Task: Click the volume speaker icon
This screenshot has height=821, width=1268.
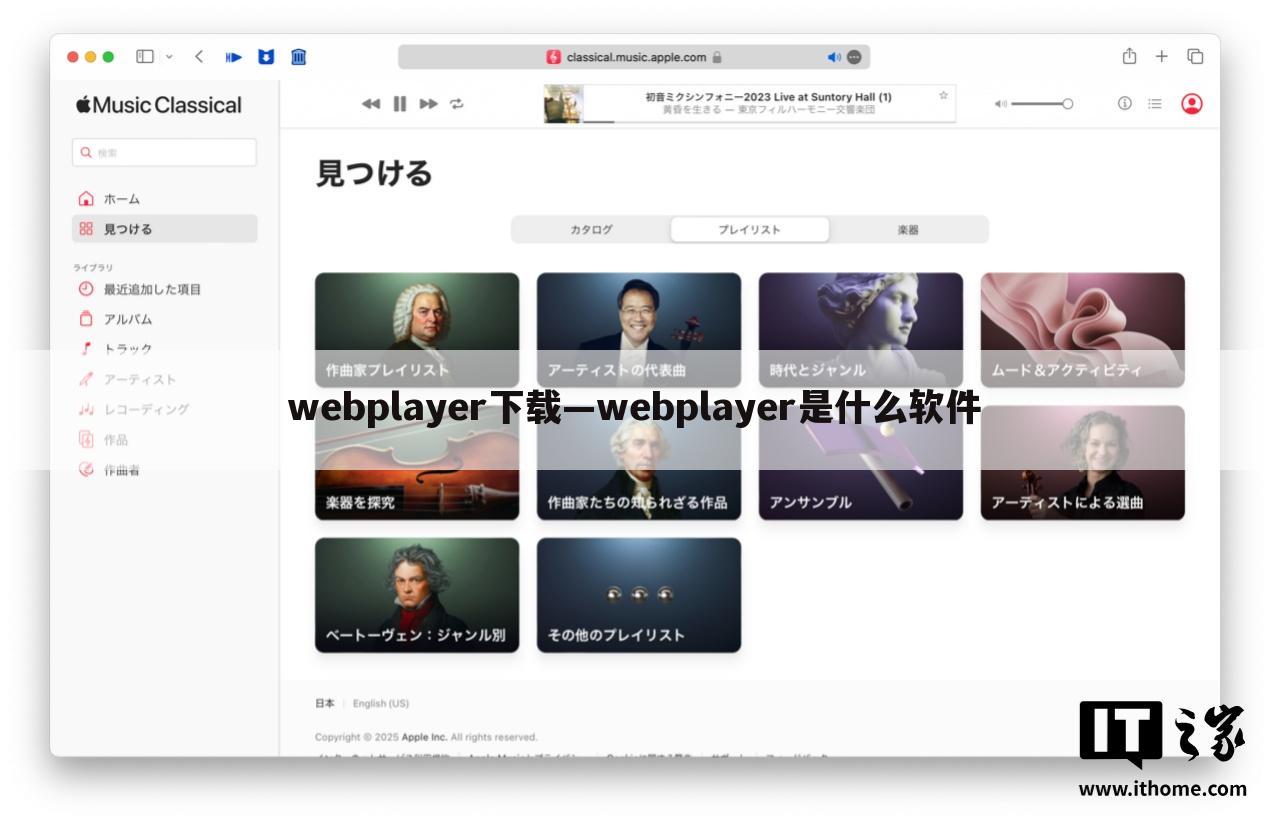Action: [1001, 104]
